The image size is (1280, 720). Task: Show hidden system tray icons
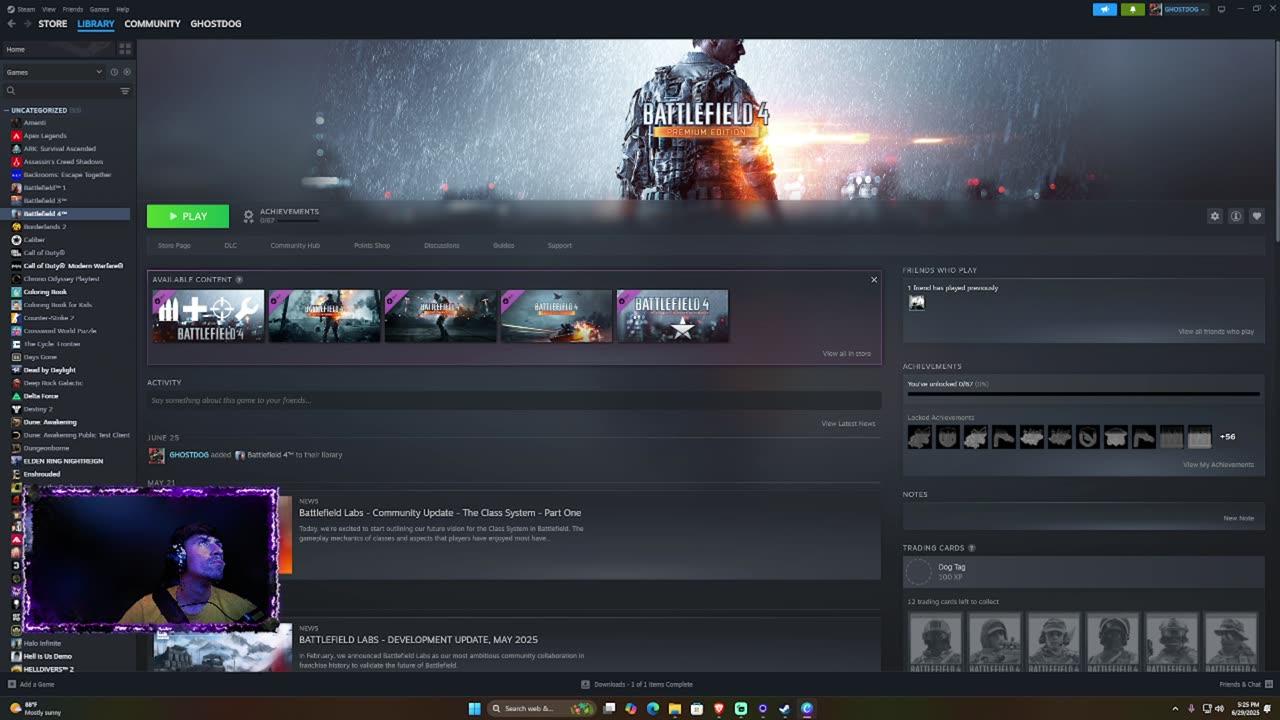click(1175, 709)
